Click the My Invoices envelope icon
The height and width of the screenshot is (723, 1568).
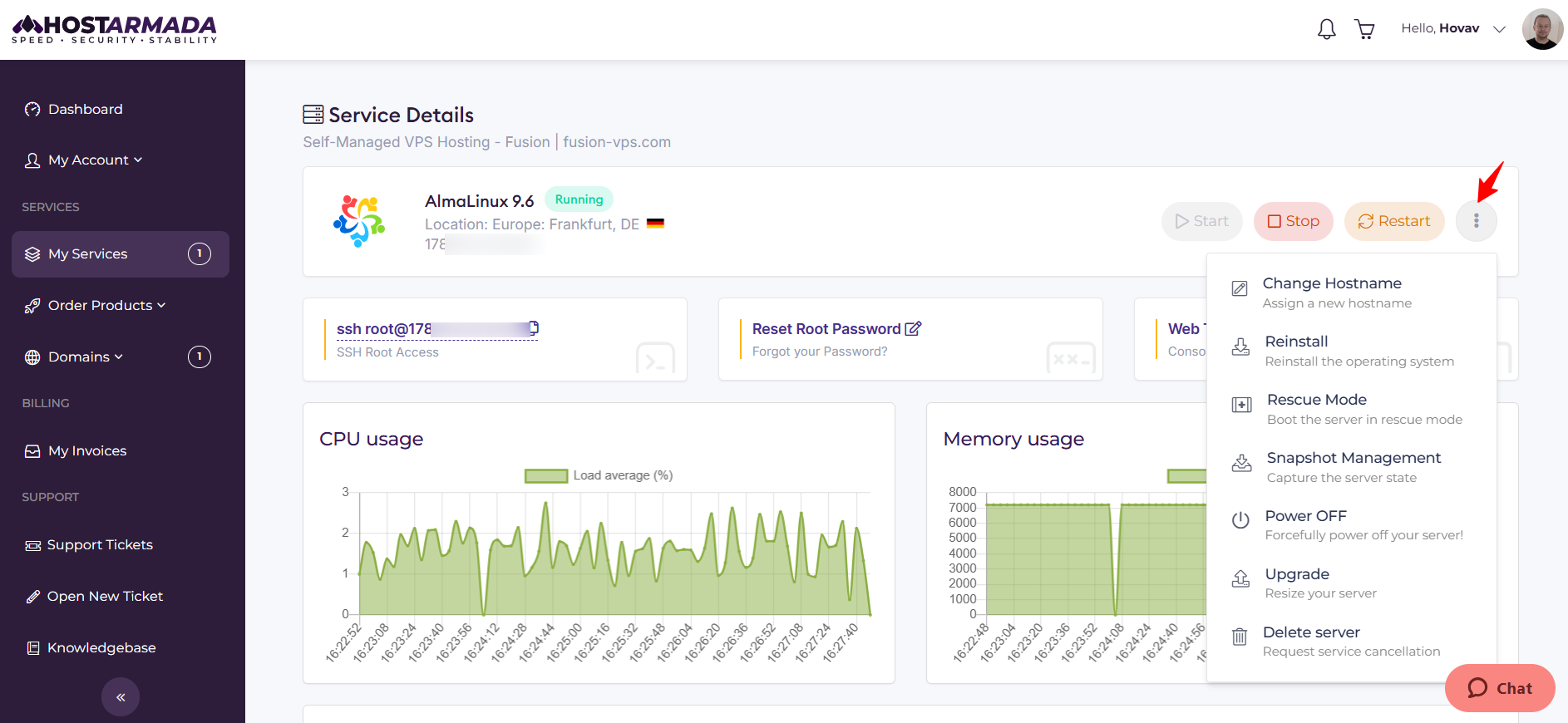click(x=32, y=450)
